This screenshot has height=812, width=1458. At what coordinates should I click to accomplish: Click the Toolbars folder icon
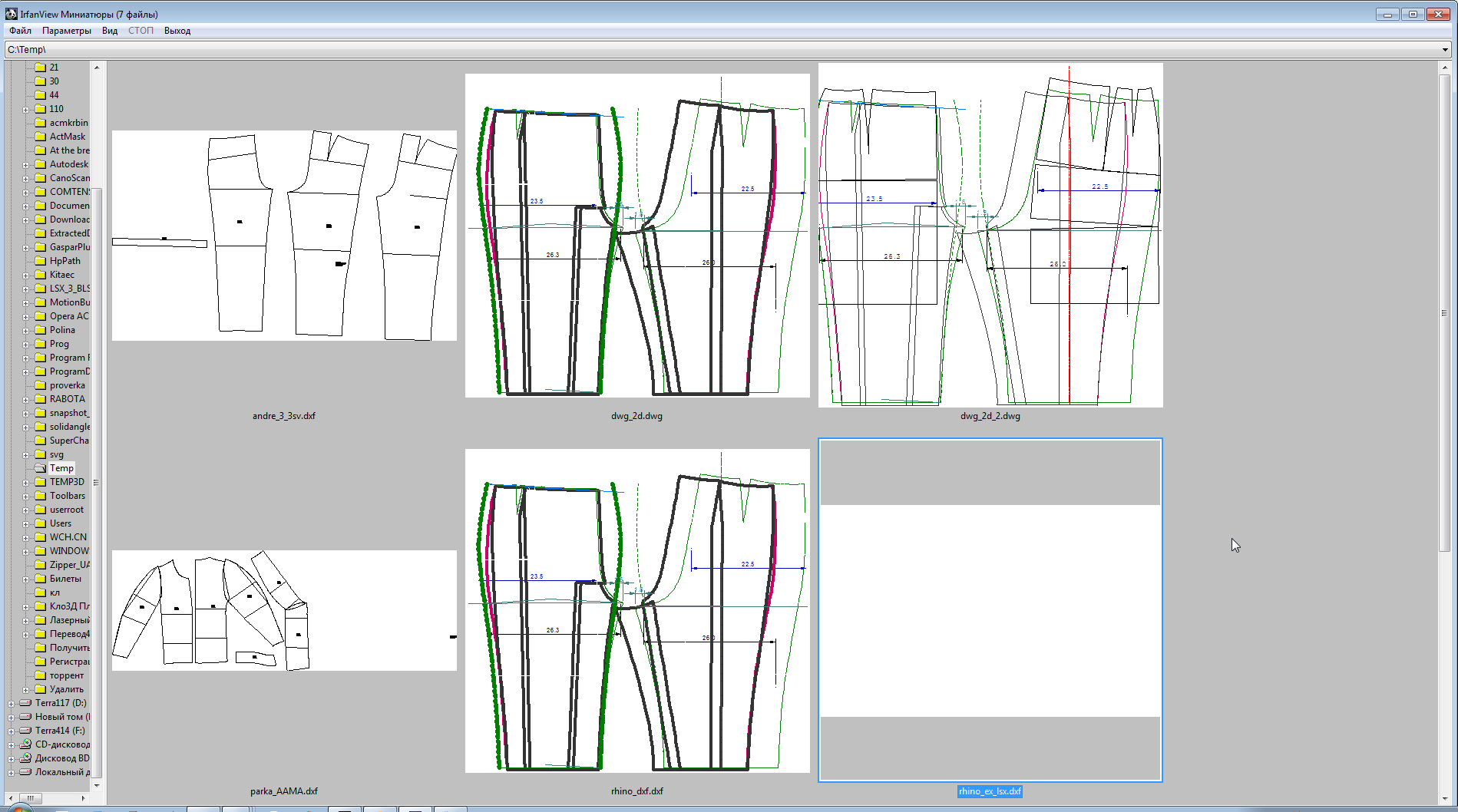click(40, 496)
